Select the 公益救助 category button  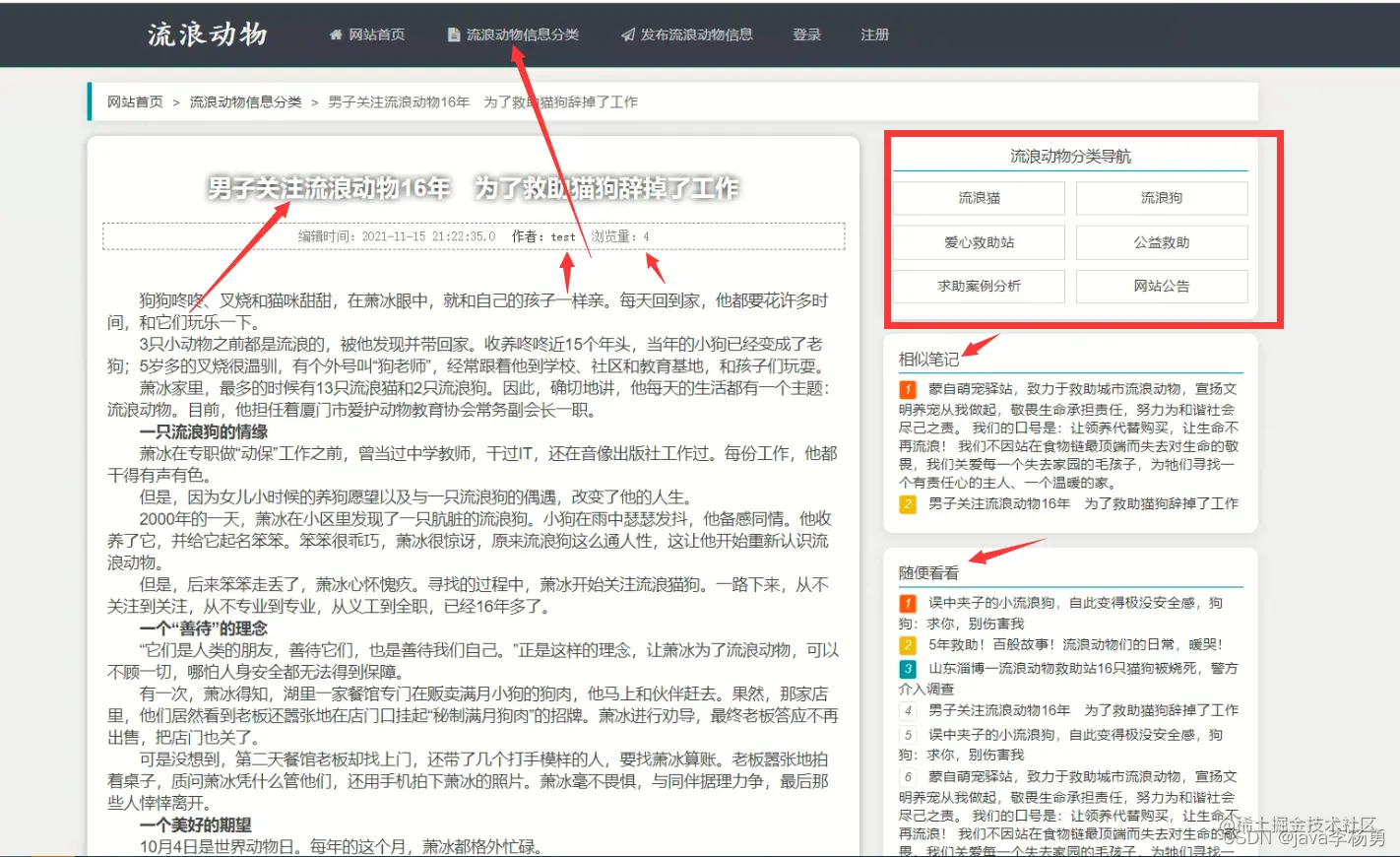[x=1162, y=242]
